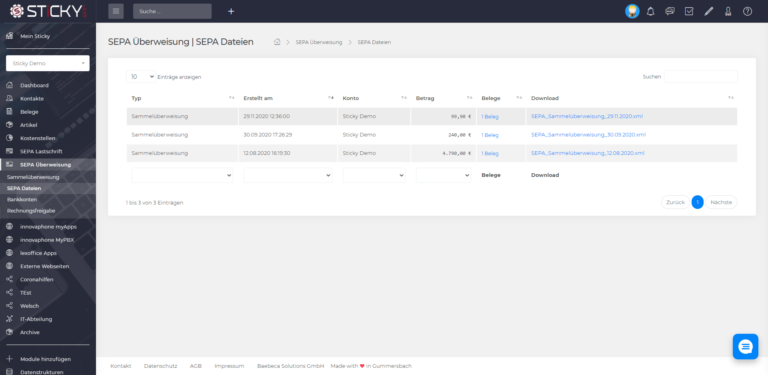Click the user profile icon in top bar

point(728,11)
